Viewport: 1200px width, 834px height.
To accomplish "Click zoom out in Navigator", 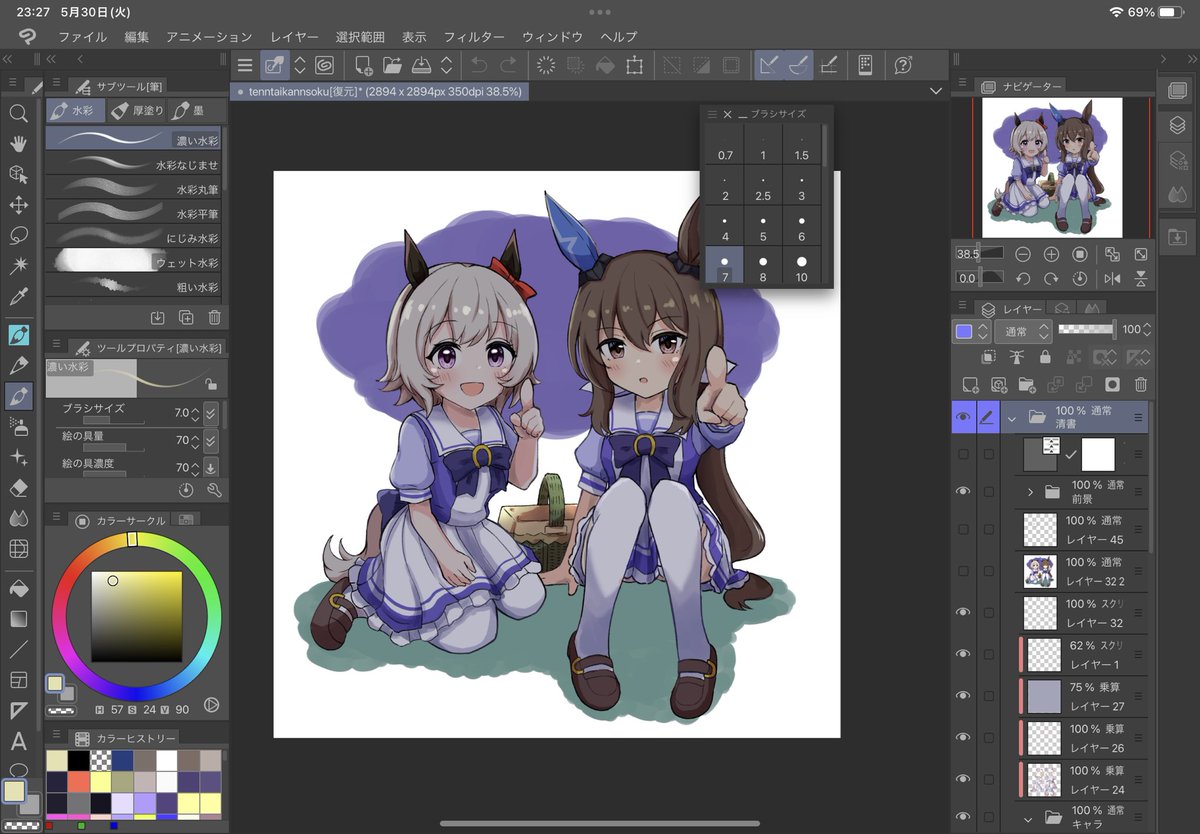I will (1022, 254).
